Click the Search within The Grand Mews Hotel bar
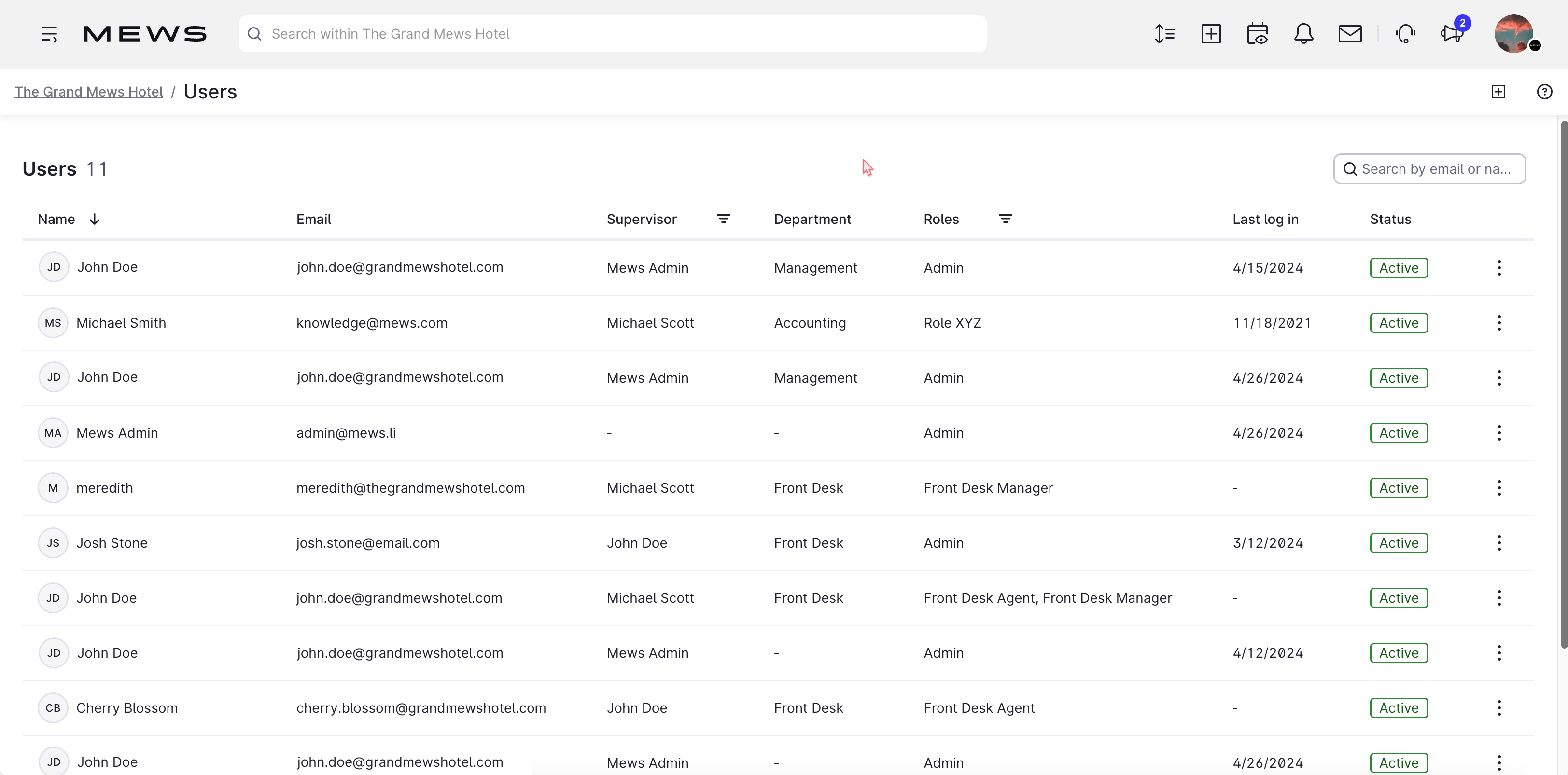The image size is (1568, 775). pyautogui.click(x=609, y=33)
